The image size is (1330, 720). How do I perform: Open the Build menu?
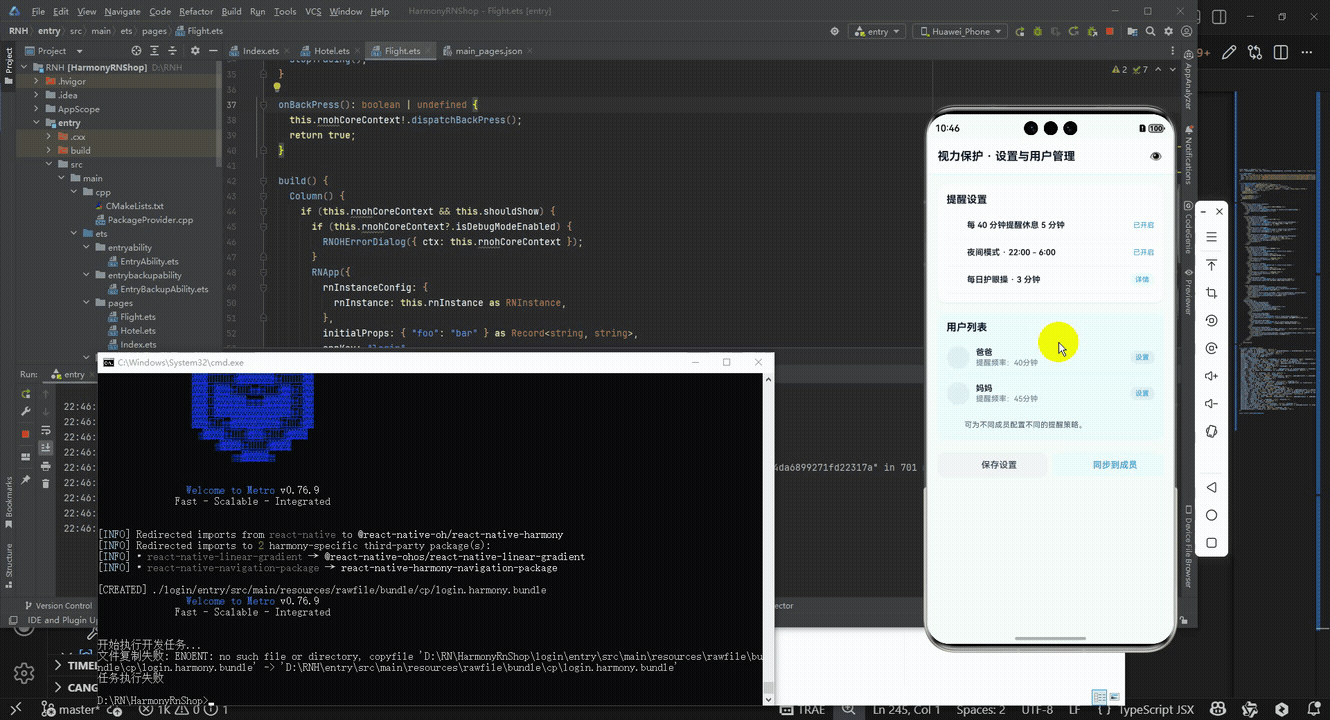231,11
